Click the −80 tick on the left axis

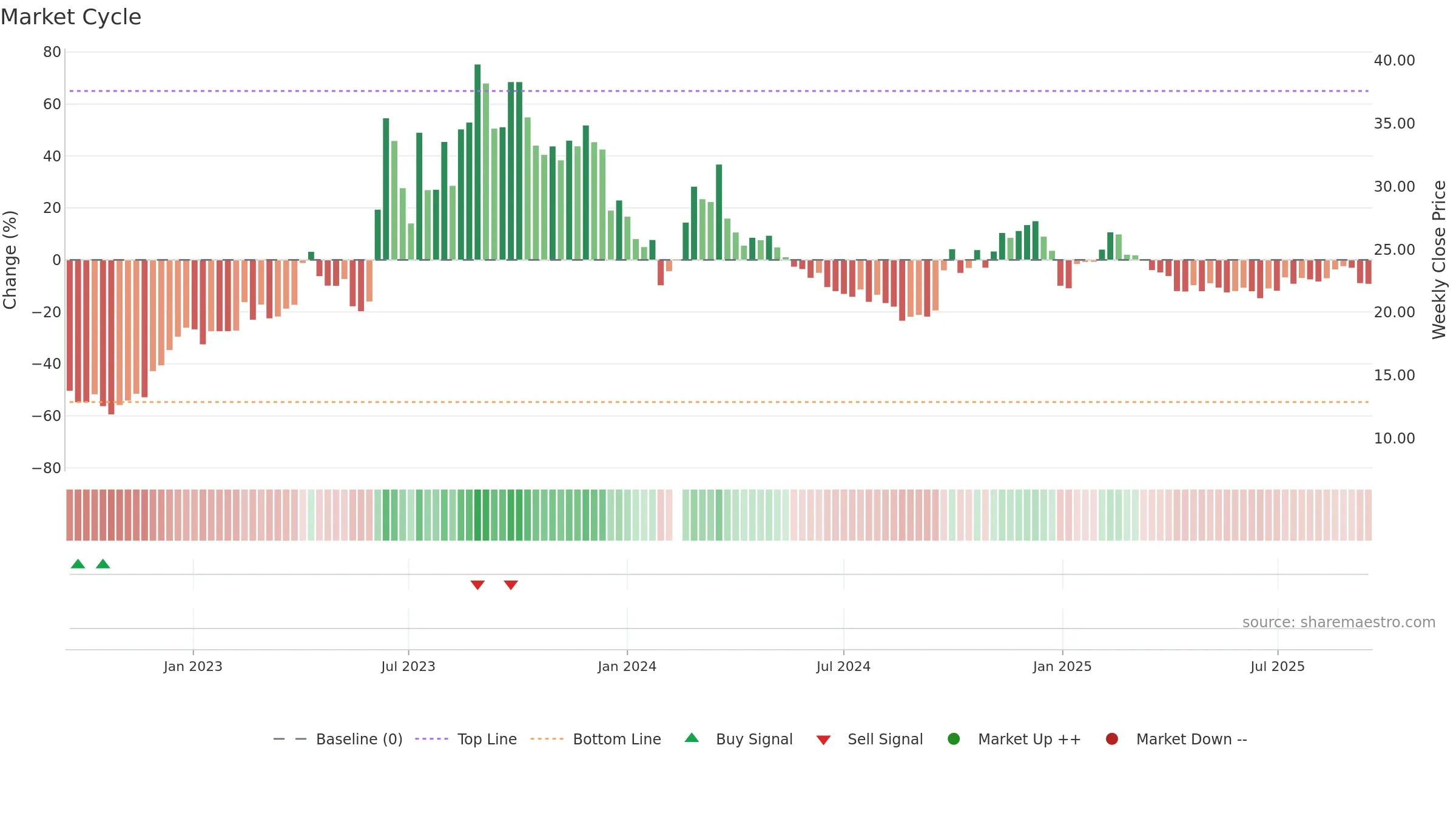point(47,468)
